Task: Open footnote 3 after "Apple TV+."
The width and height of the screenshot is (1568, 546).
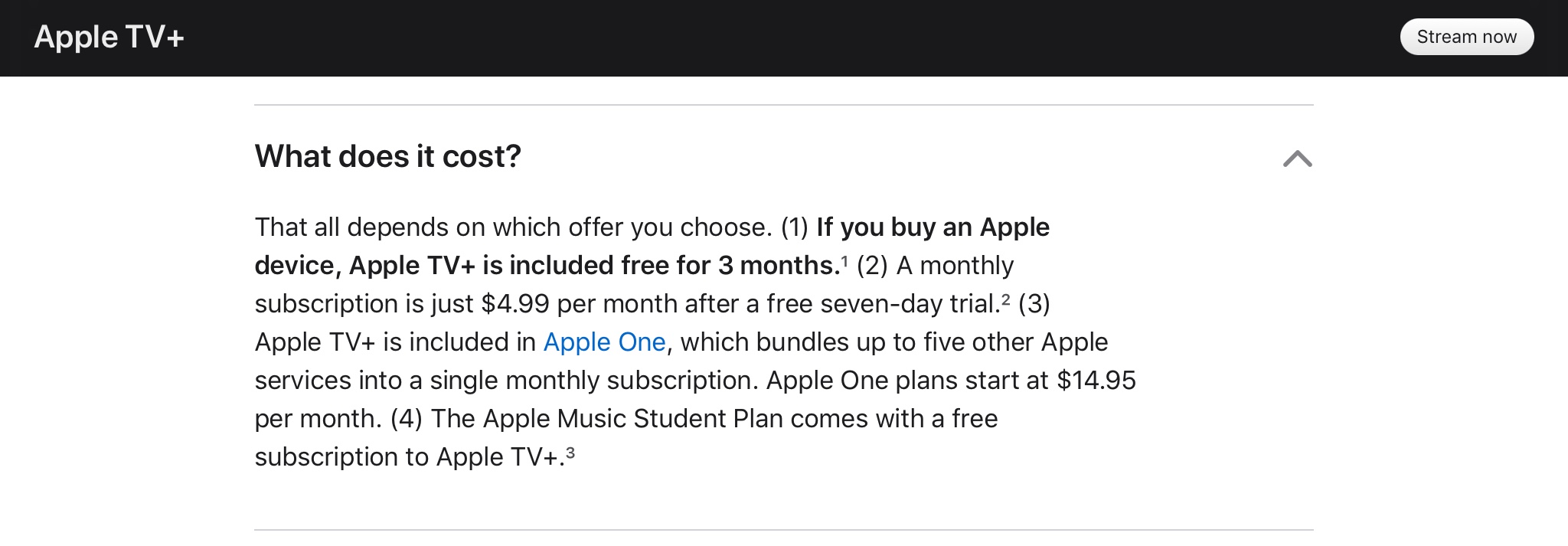Action: [x=570, y=453]
